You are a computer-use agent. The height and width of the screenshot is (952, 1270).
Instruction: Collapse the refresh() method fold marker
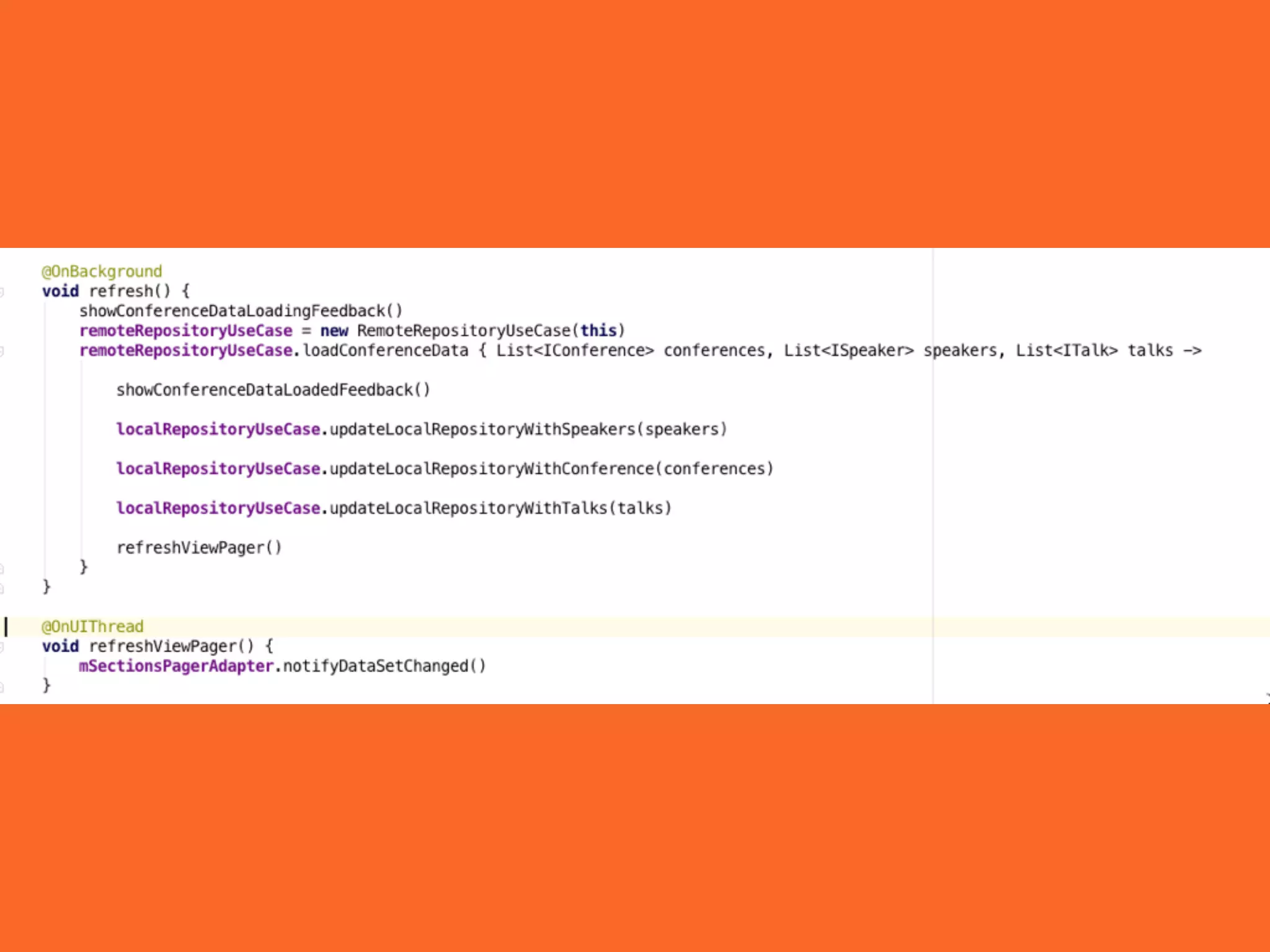pyautogui.click(x=2, y=291)
